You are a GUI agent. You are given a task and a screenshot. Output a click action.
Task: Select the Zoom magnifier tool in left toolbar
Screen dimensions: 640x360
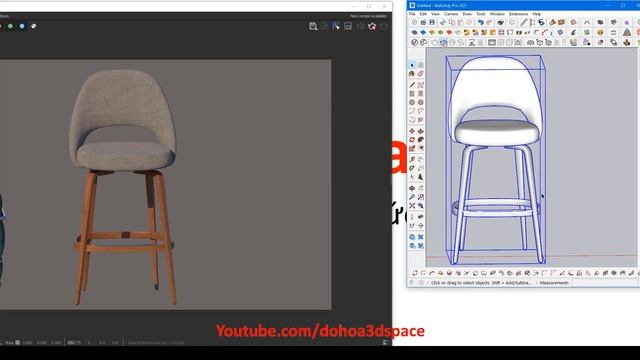[x=412, y=197]
